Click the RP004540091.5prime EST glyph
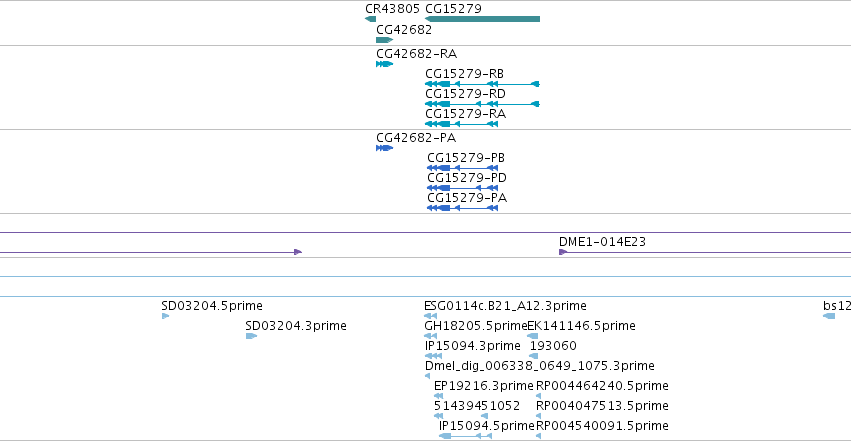 pyautogui.click(x=538, y=437)
